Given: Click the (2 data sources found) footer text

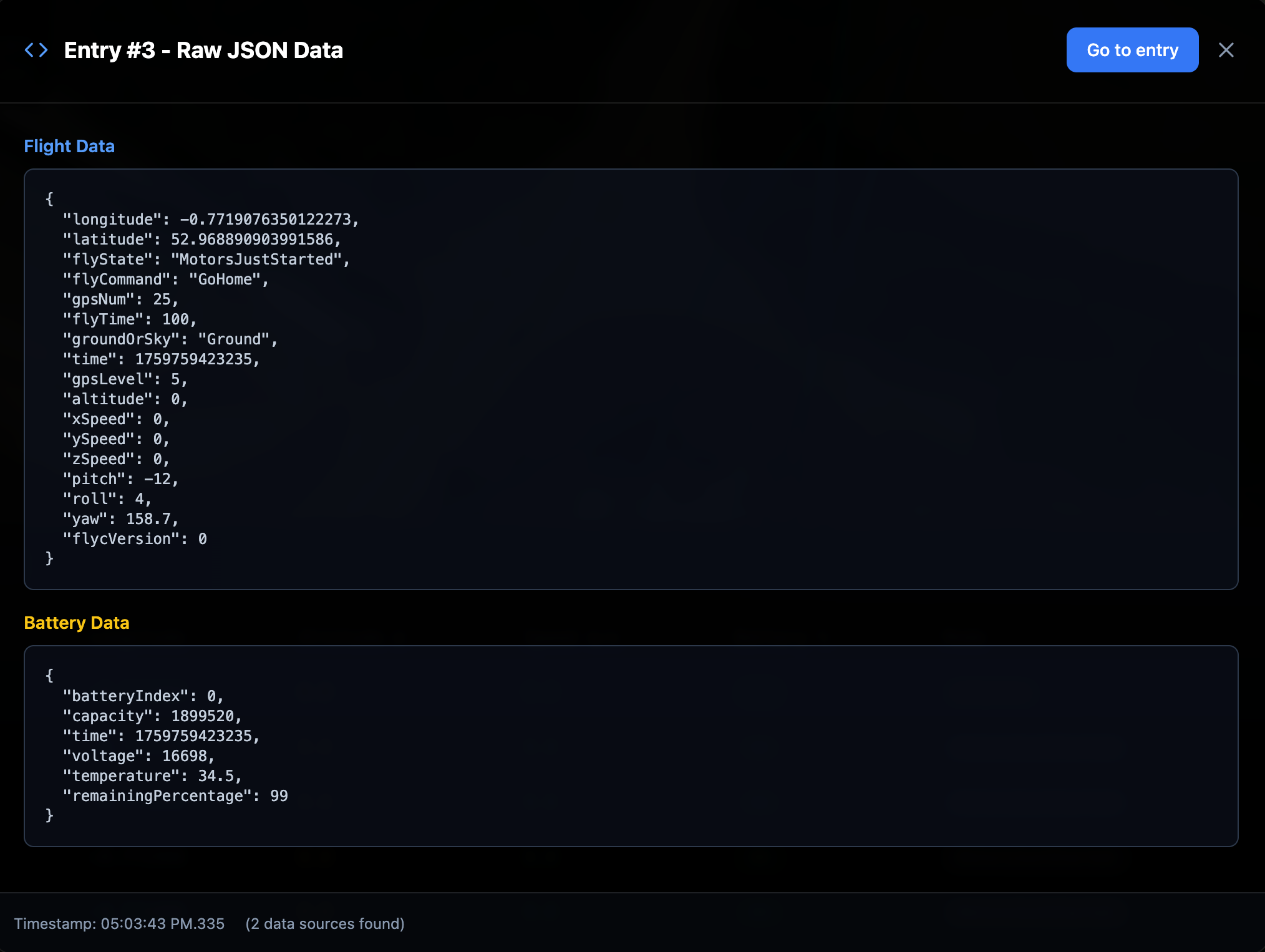Looking at the screenshot, I should (x=325, y=924).
